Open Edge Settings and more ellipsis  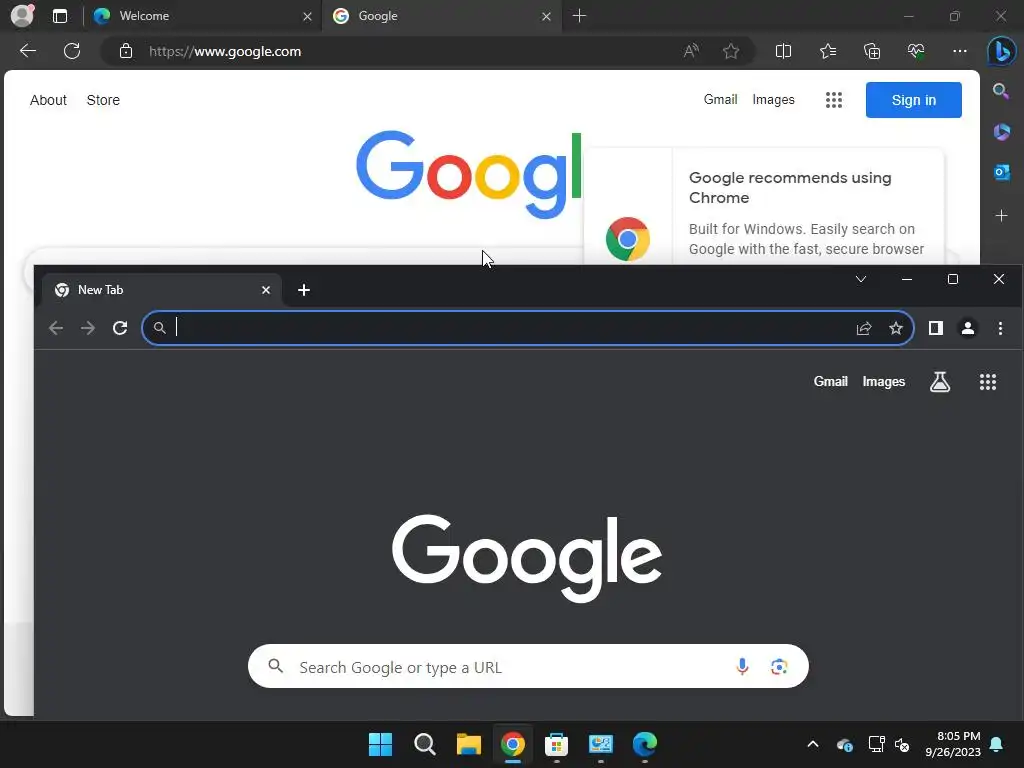tap(959, 51)
